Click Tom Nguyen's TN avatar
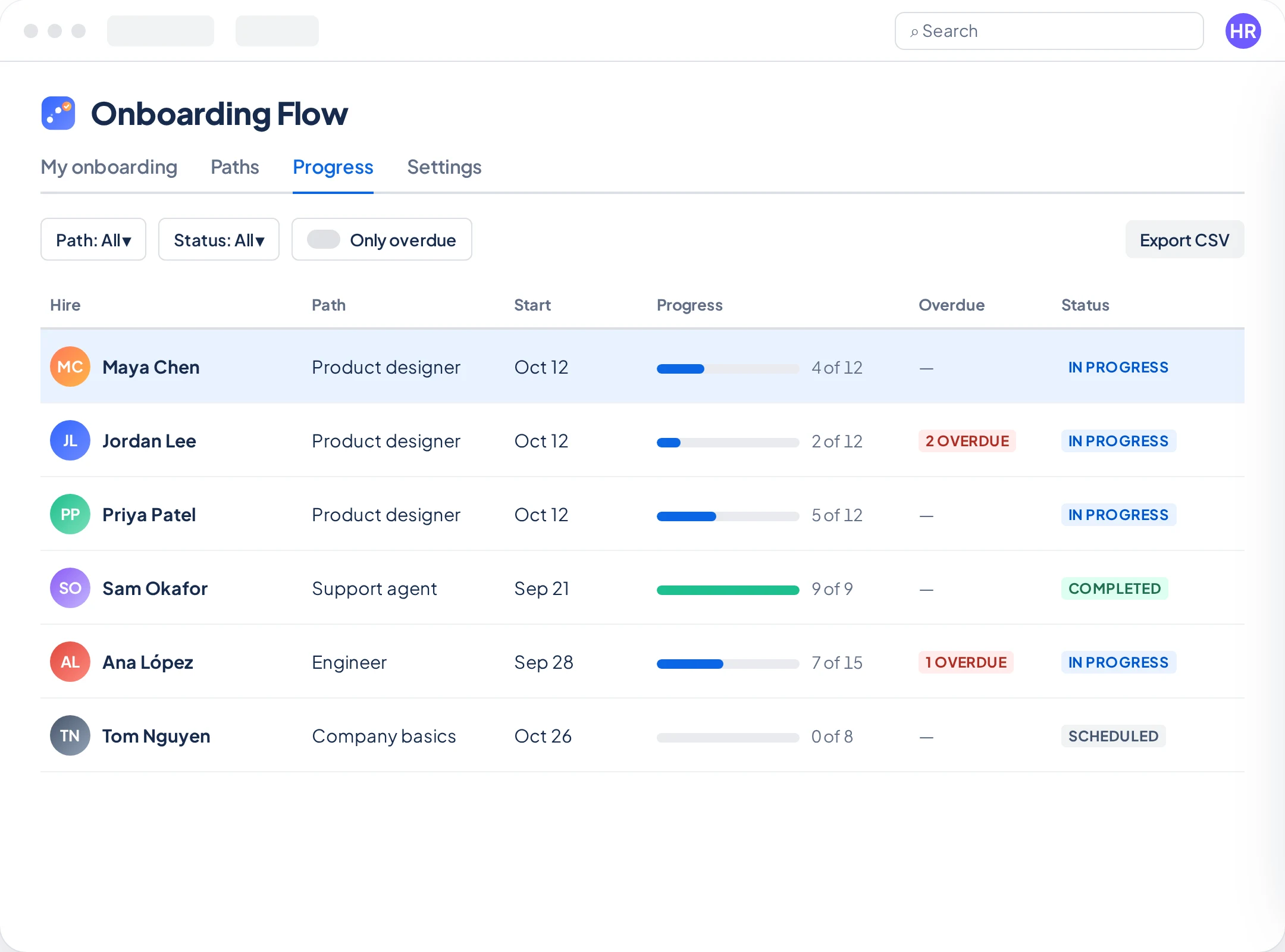 point(70,735)
